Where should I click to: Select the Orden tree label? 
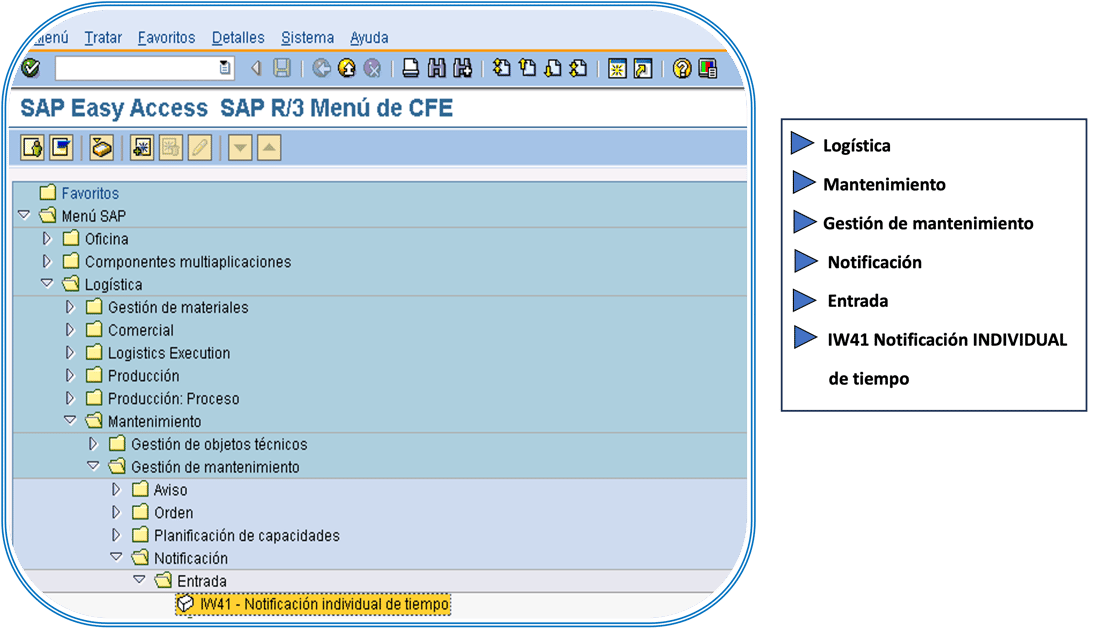pyautogui.click(x=174, y=513)
